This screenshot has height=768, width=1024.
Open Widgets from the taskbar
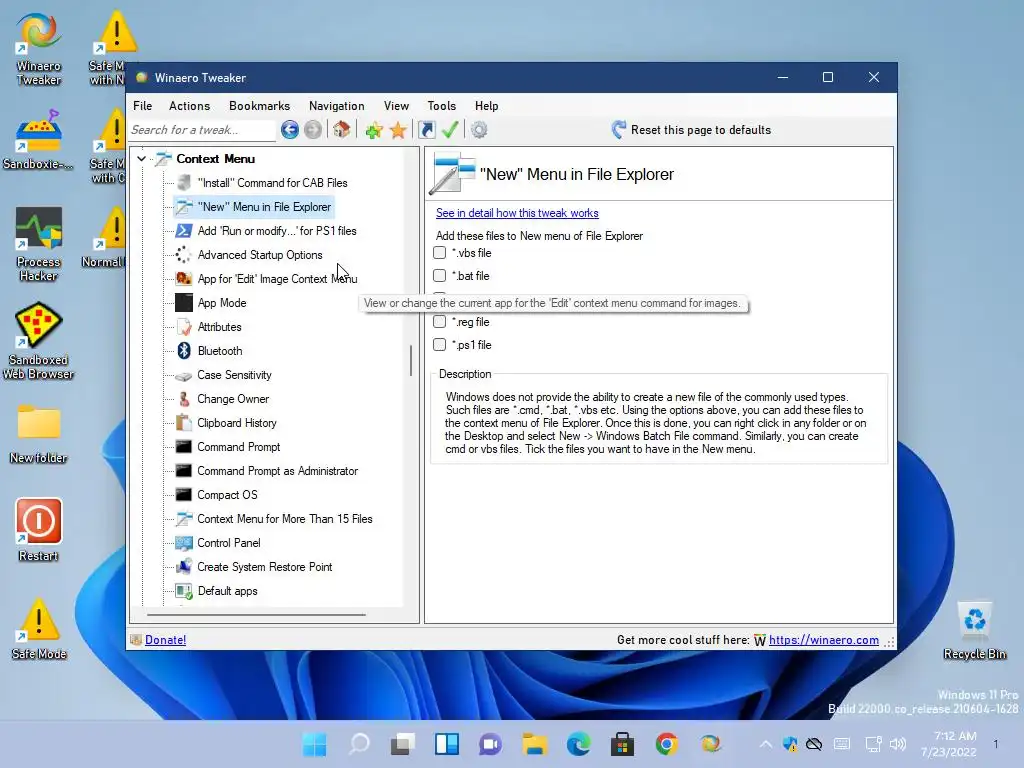pos(447,744)
